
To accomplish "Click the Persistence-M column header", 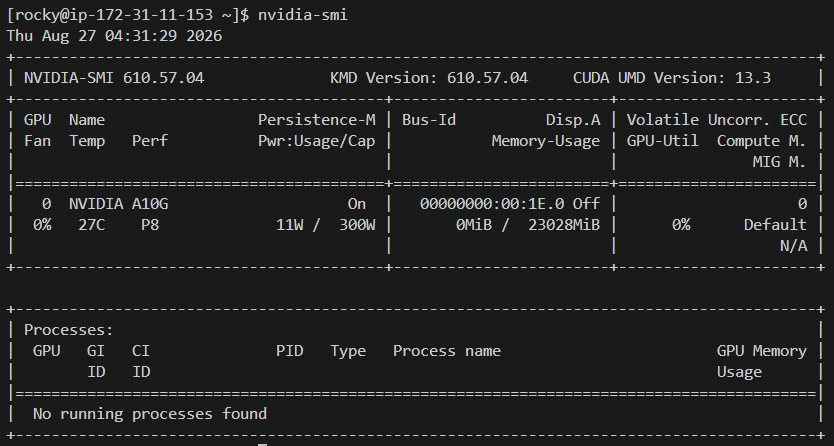I will pos(317,120).
